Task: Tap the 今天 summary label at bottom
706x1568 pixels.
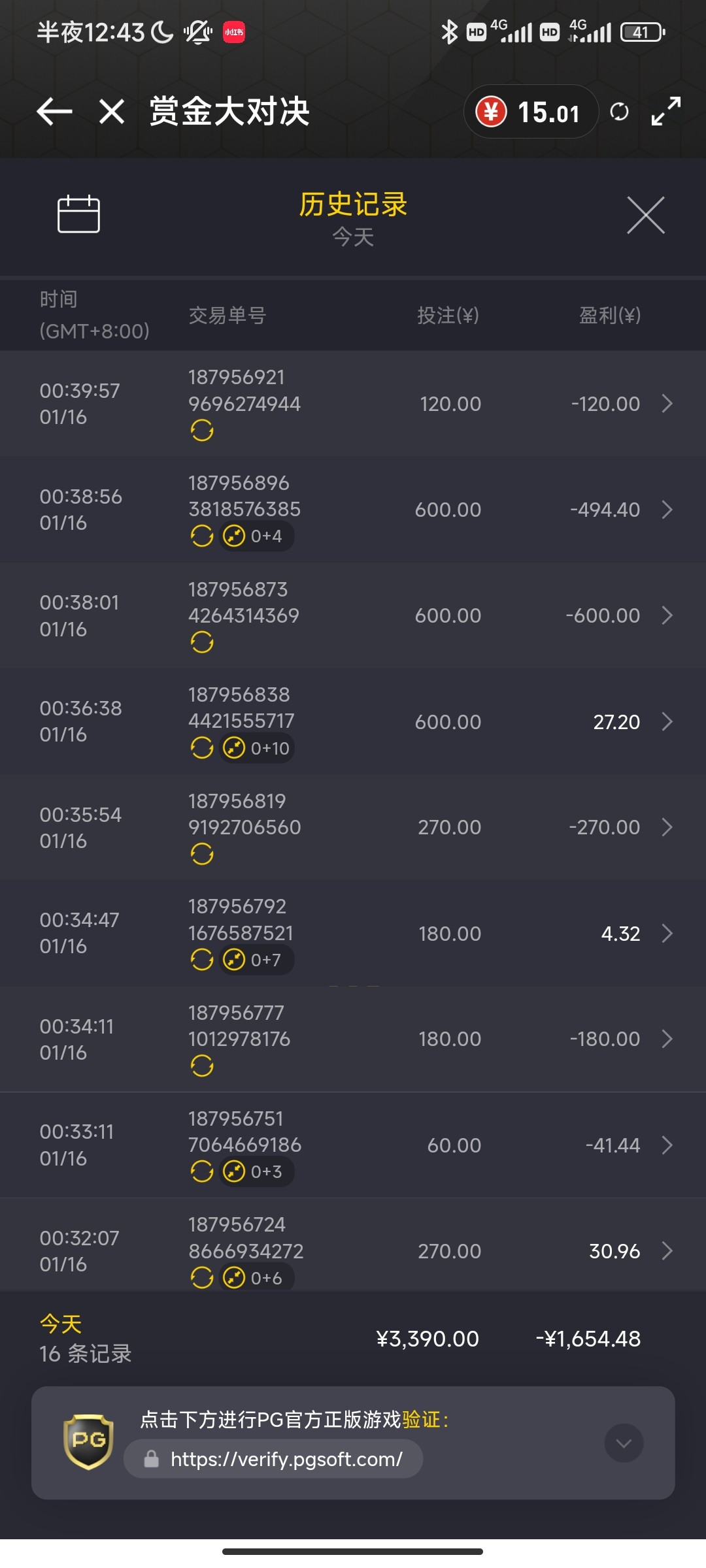Action: tap(61, 1324)
